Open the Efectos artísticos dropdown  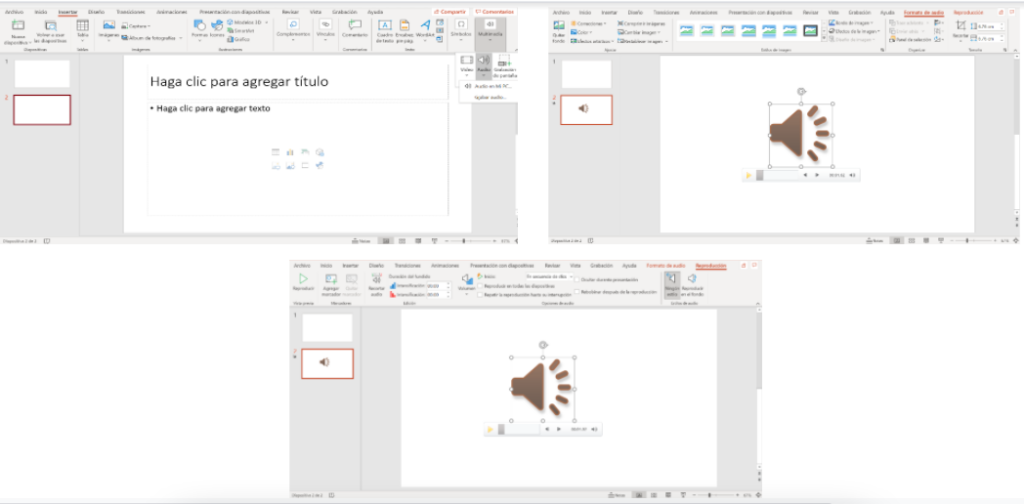592,40
